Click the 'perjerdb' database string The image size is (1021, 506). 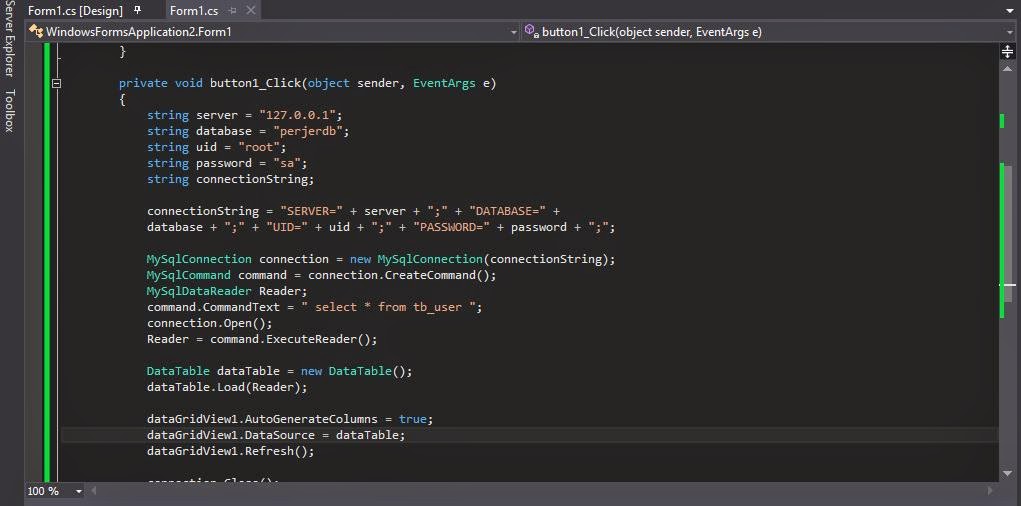pos(308,131)
